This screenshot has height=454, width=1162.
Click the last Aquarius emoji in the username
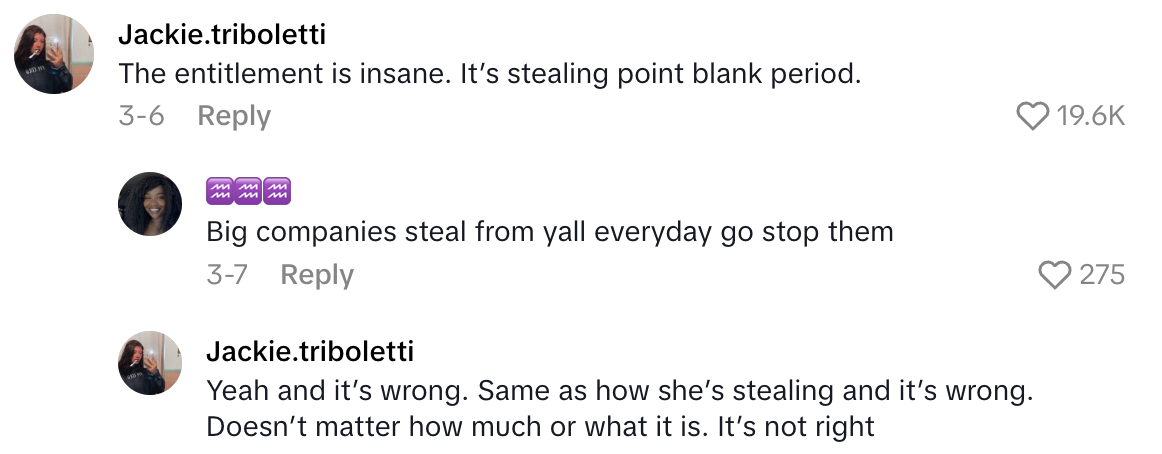277,190
